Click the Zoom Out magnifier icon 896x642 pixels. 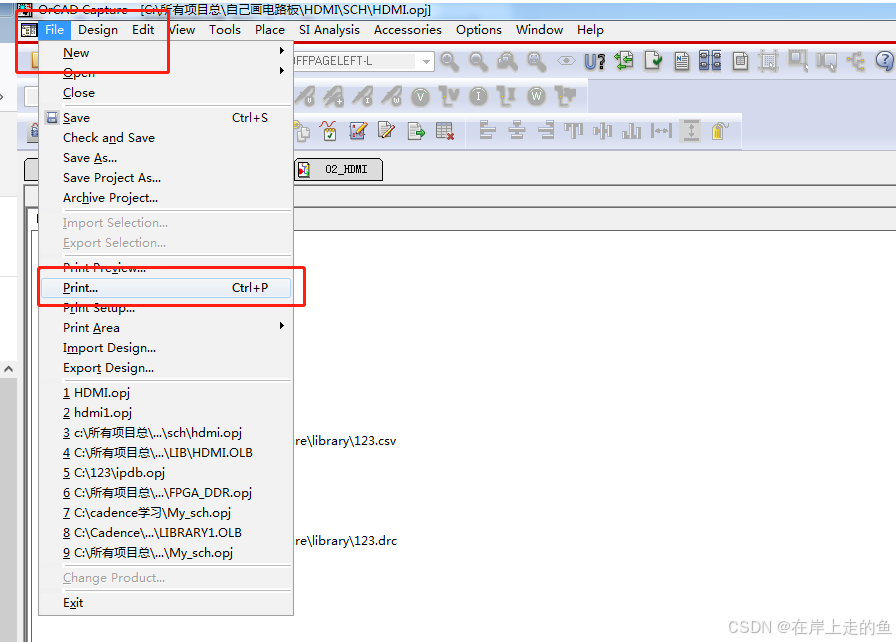478,61
